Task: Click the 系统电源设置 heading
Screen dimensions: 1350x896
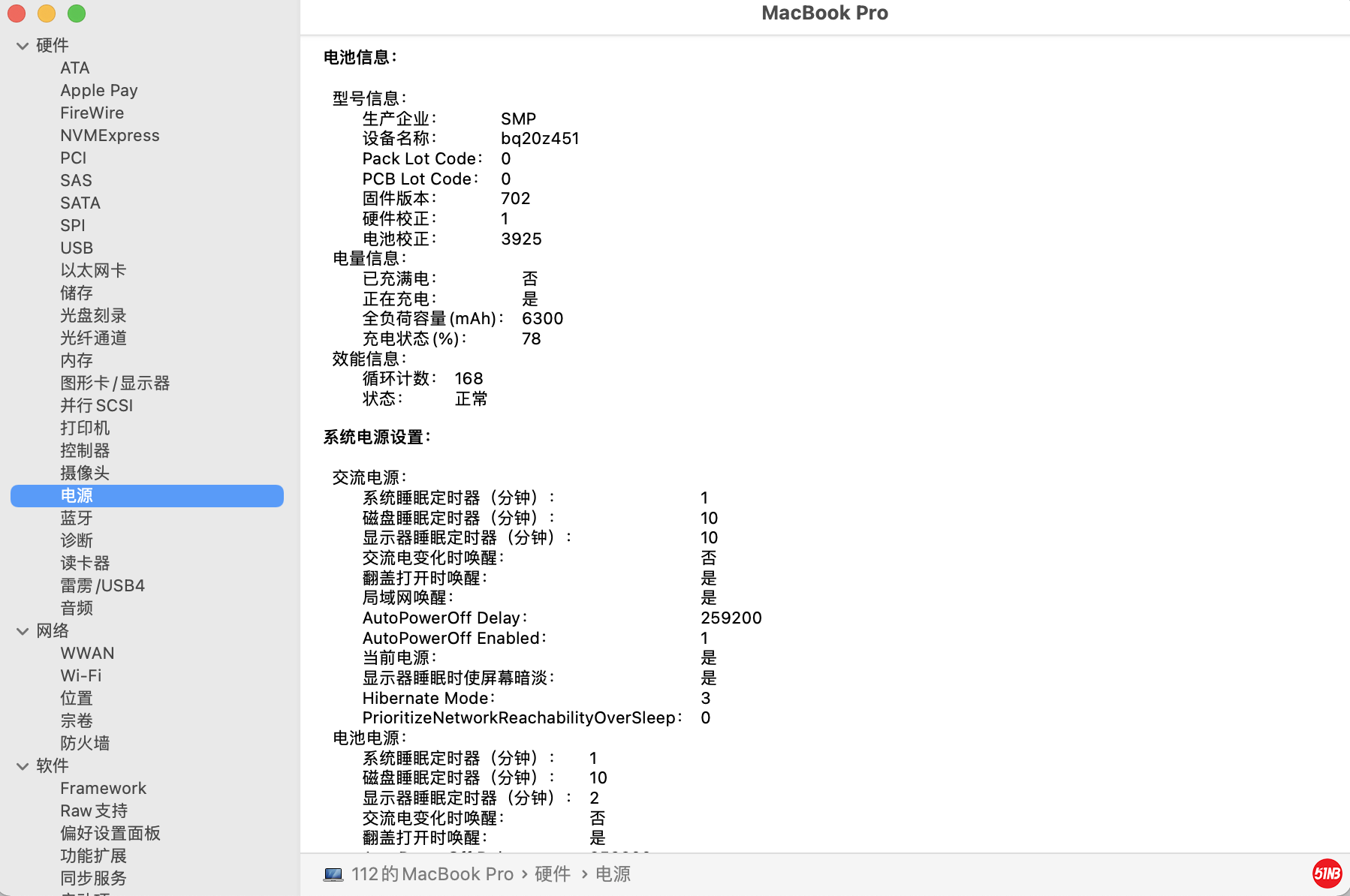Action: pos(377,437)
